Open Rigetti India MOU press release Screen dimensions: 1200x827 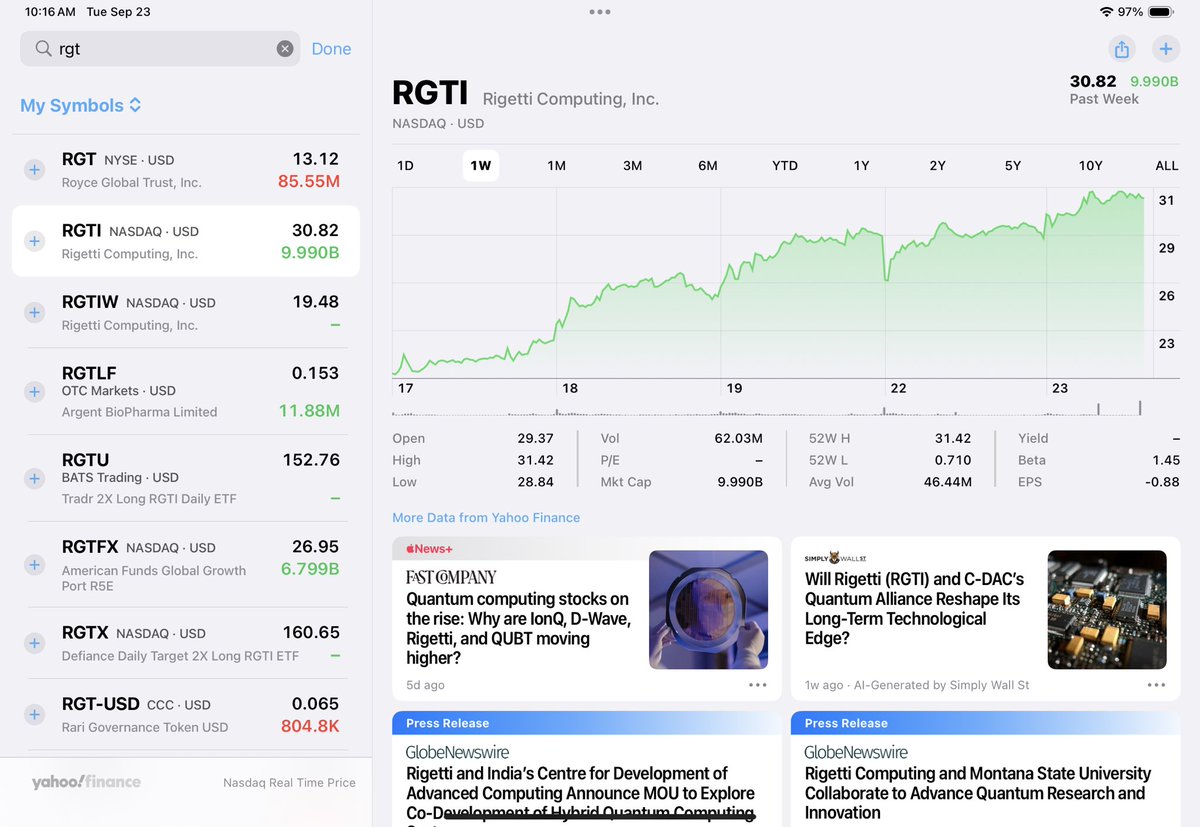(x=587, y=769)
